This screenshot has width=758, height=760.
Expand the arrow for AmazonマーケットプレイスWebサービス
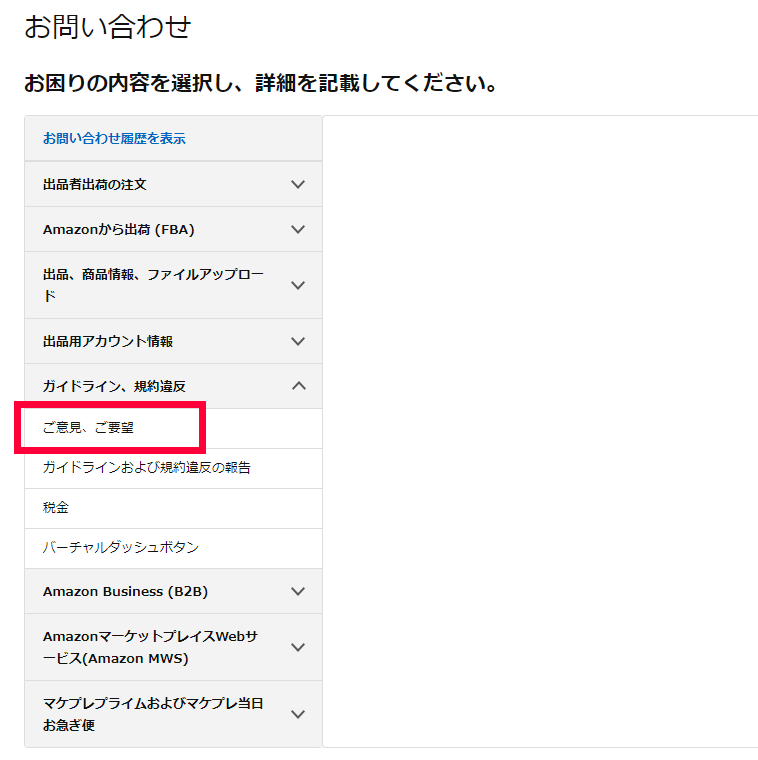(297, 647)
